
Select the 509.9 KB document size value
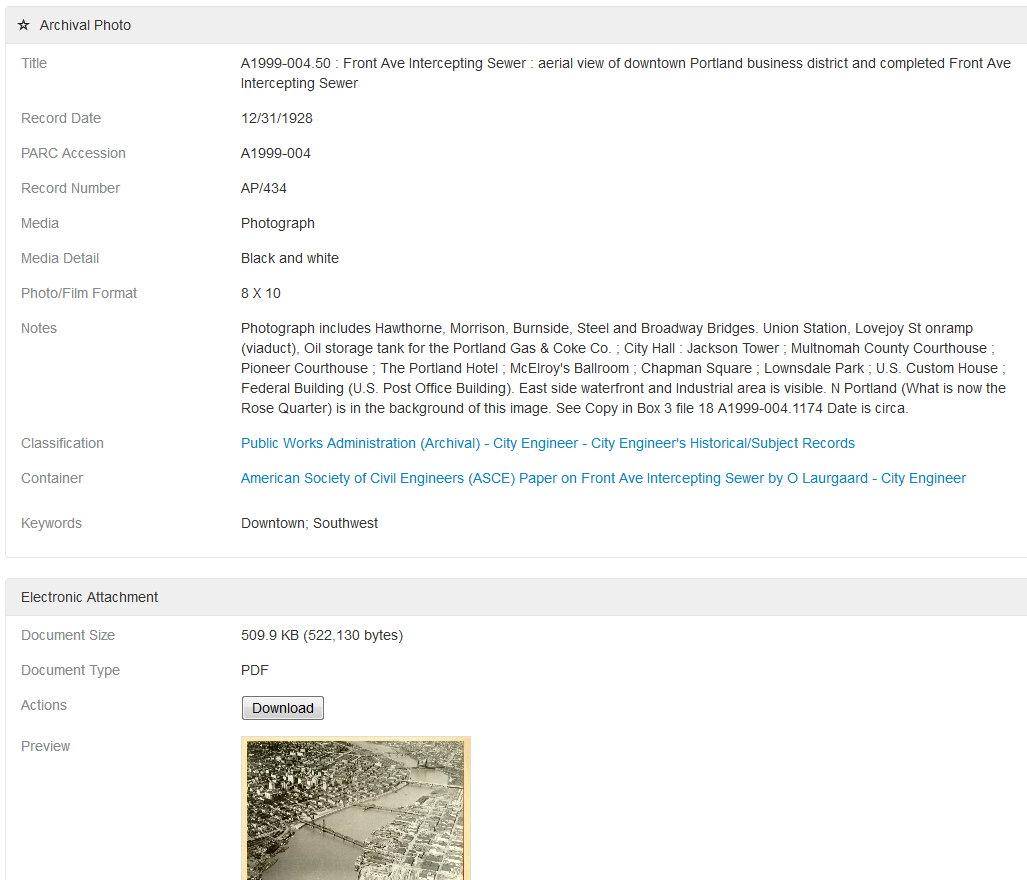pos(322,635)
